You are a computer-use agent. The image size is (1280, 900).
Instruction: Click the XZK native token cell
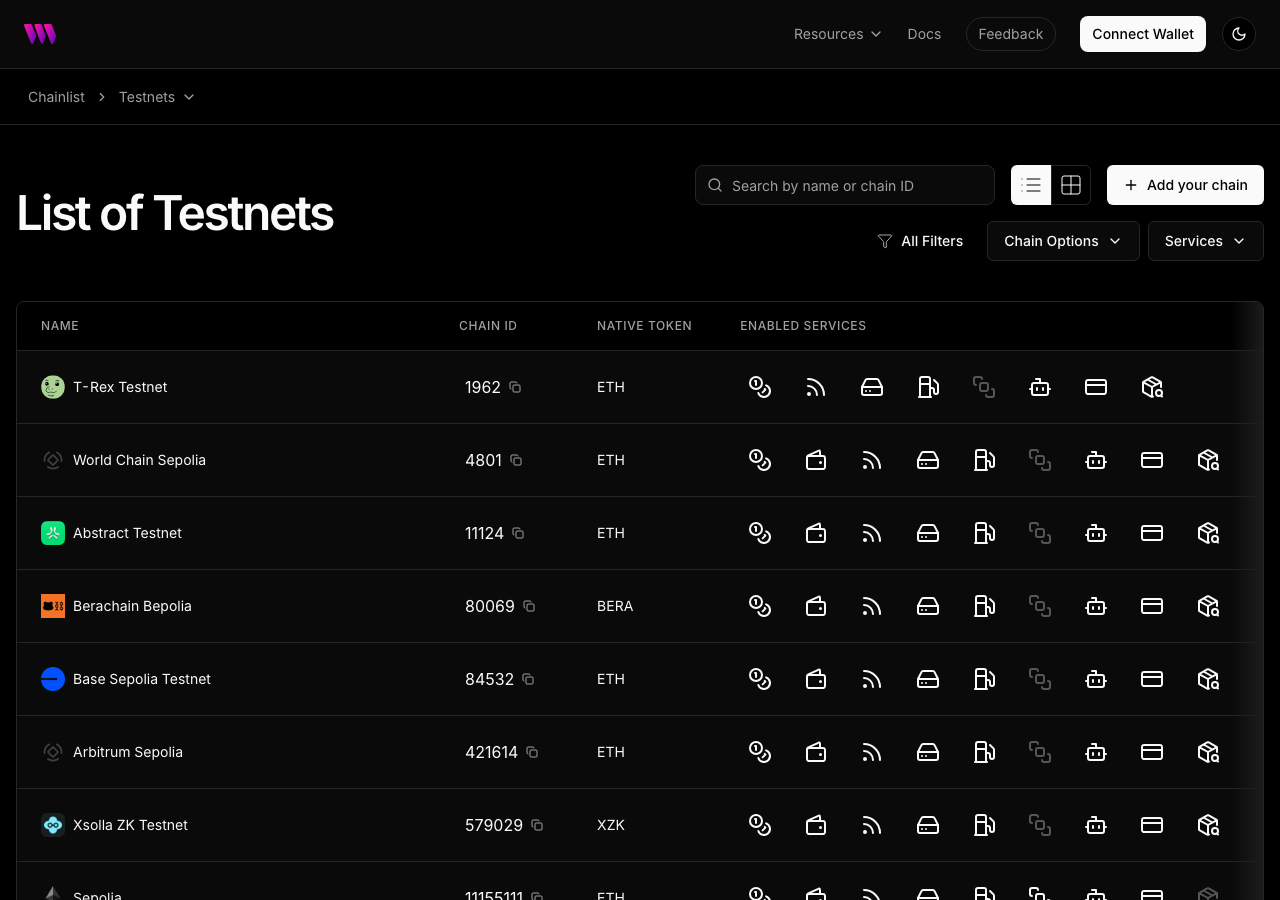[611, 825]
